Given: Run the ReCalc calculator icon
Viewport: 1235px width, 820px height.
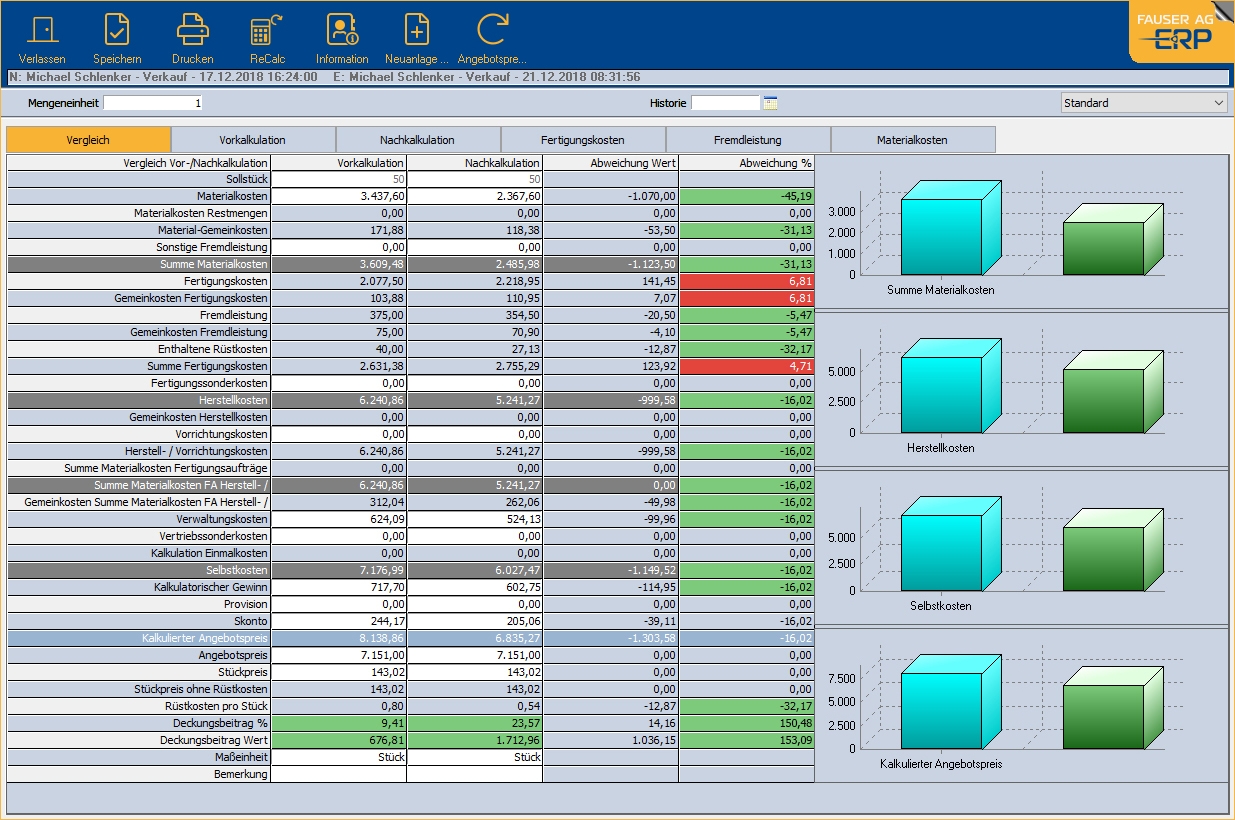Looking at the screenshot, I should point(267,30).
